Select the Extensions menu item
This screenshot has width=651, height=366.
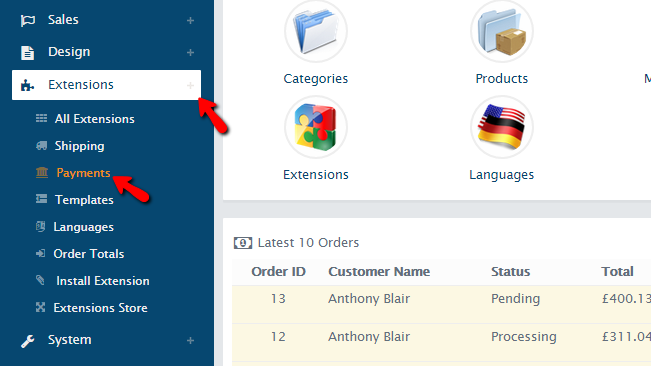tap(106, 85)
